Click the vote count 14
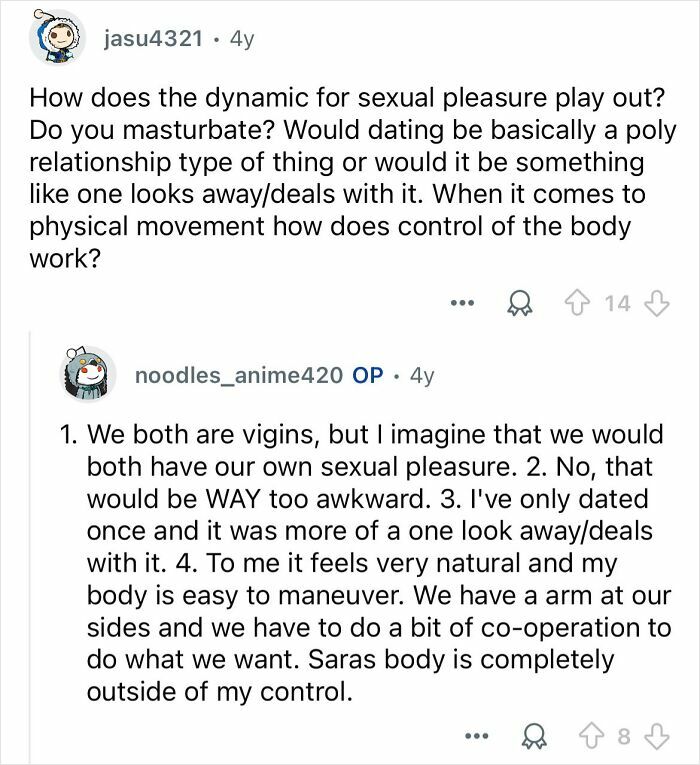 pyautogui.click(x=618, y=303)
